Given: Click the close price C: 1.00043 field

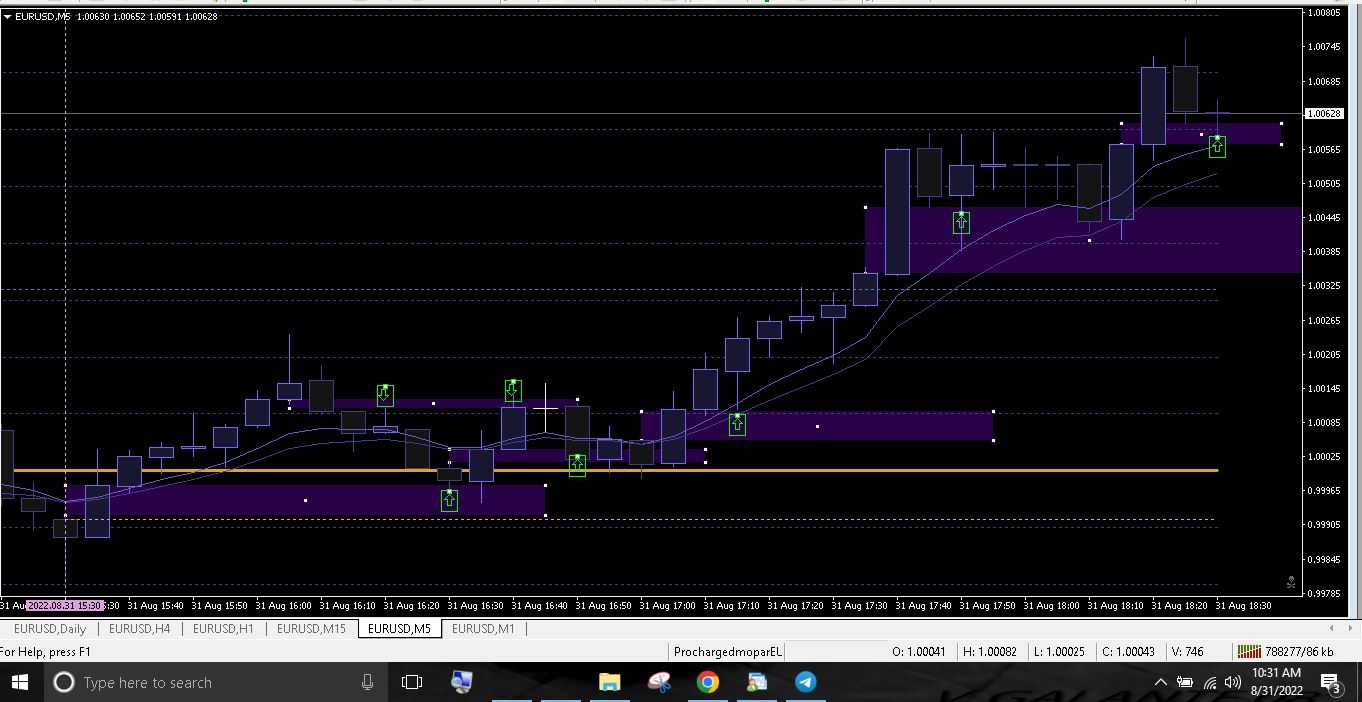Looking at the screenshot, I should [1128, 652].
